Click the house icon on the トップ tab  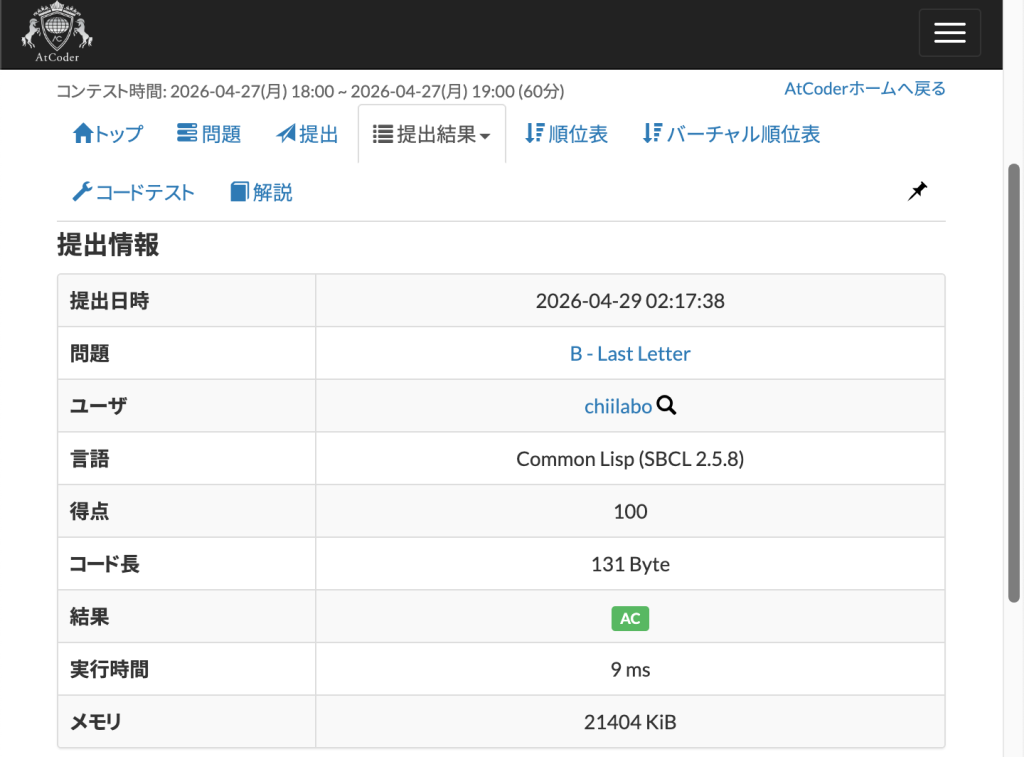click(82, 134)
